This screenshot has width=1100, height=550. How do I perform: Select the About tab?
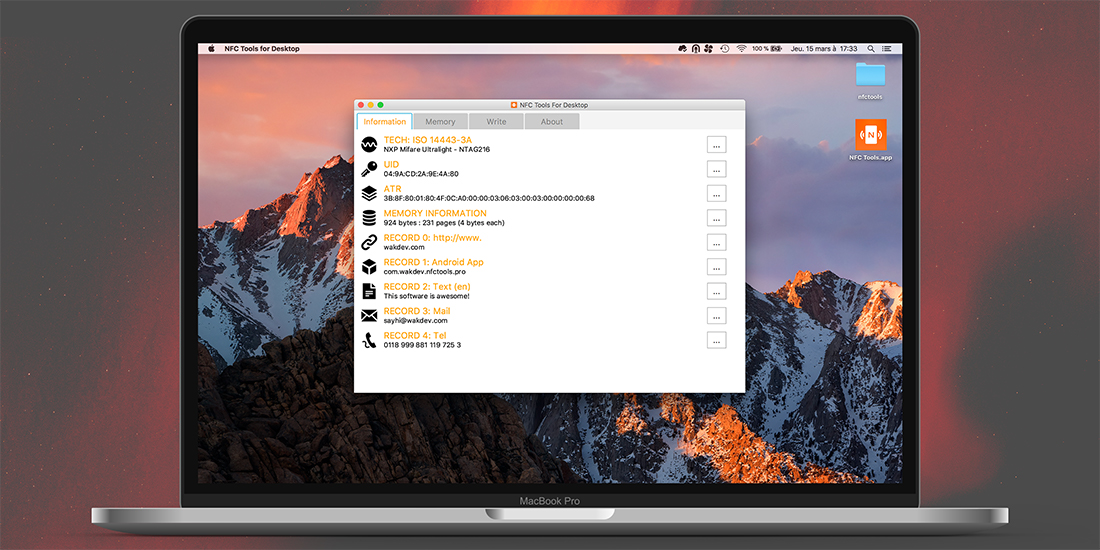pyautogui.click(x=552, y=121)
